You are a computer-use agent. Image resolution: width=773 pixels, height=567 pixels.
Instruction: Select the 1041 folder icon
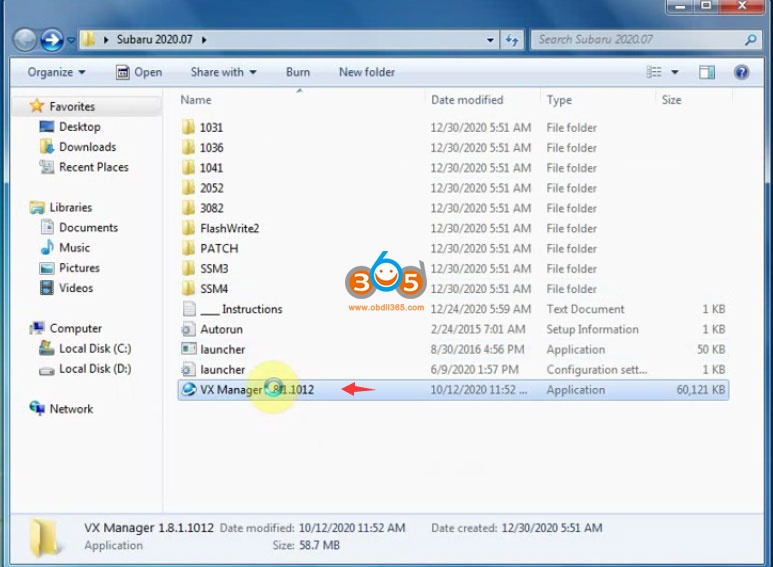tap(188, 168)
